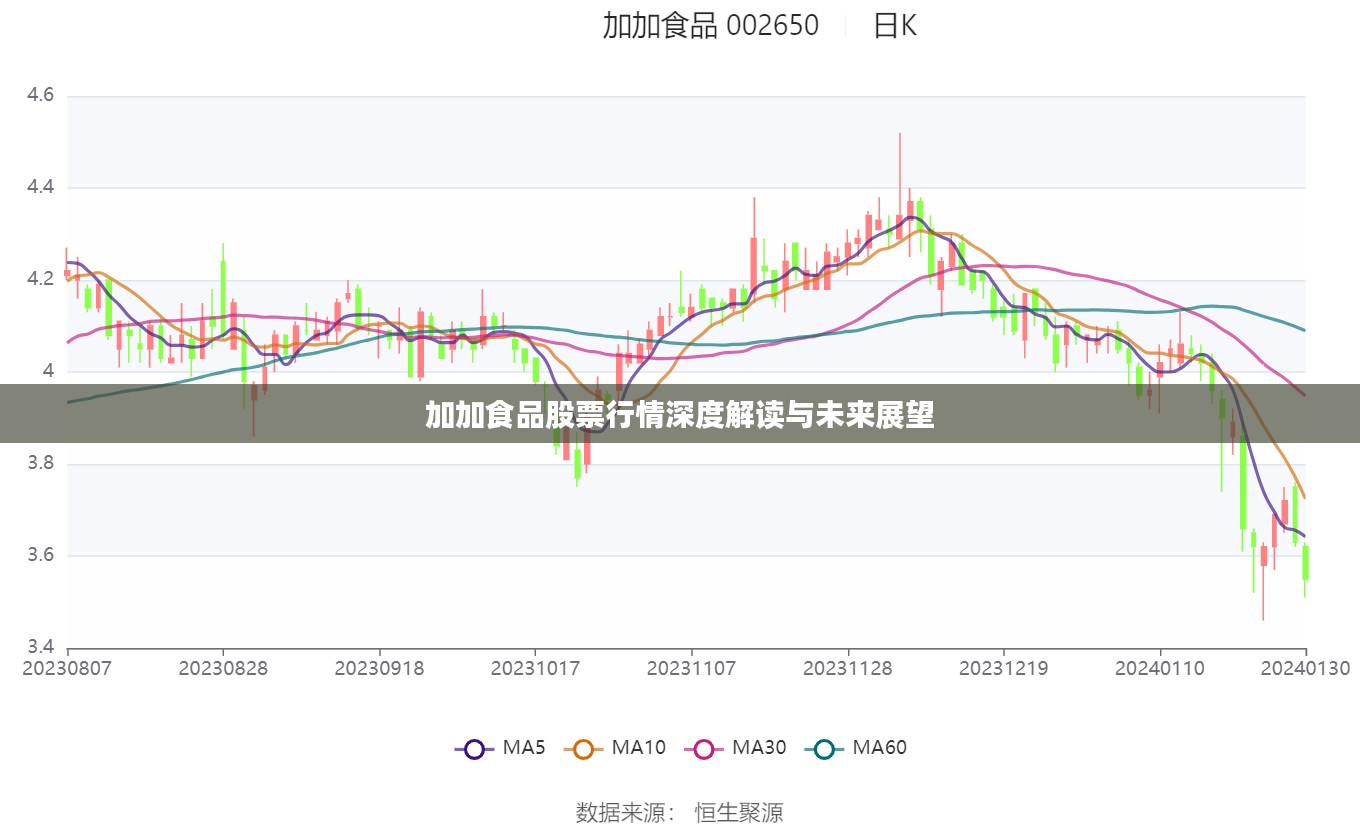Click the x-axis date label 20231107

pos(691,668)
